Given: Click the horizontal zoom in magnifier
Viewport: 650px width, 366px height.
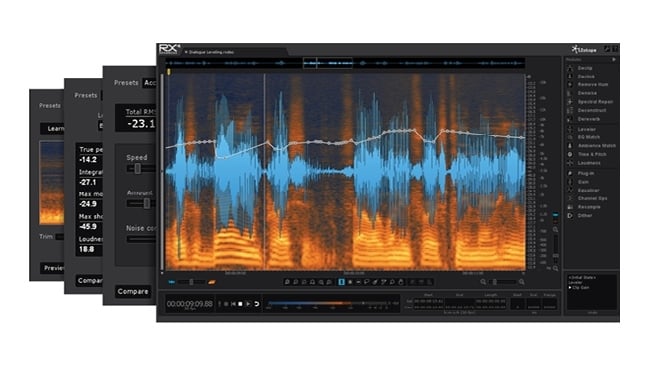Looking at the screenshot, I should 521,282.
